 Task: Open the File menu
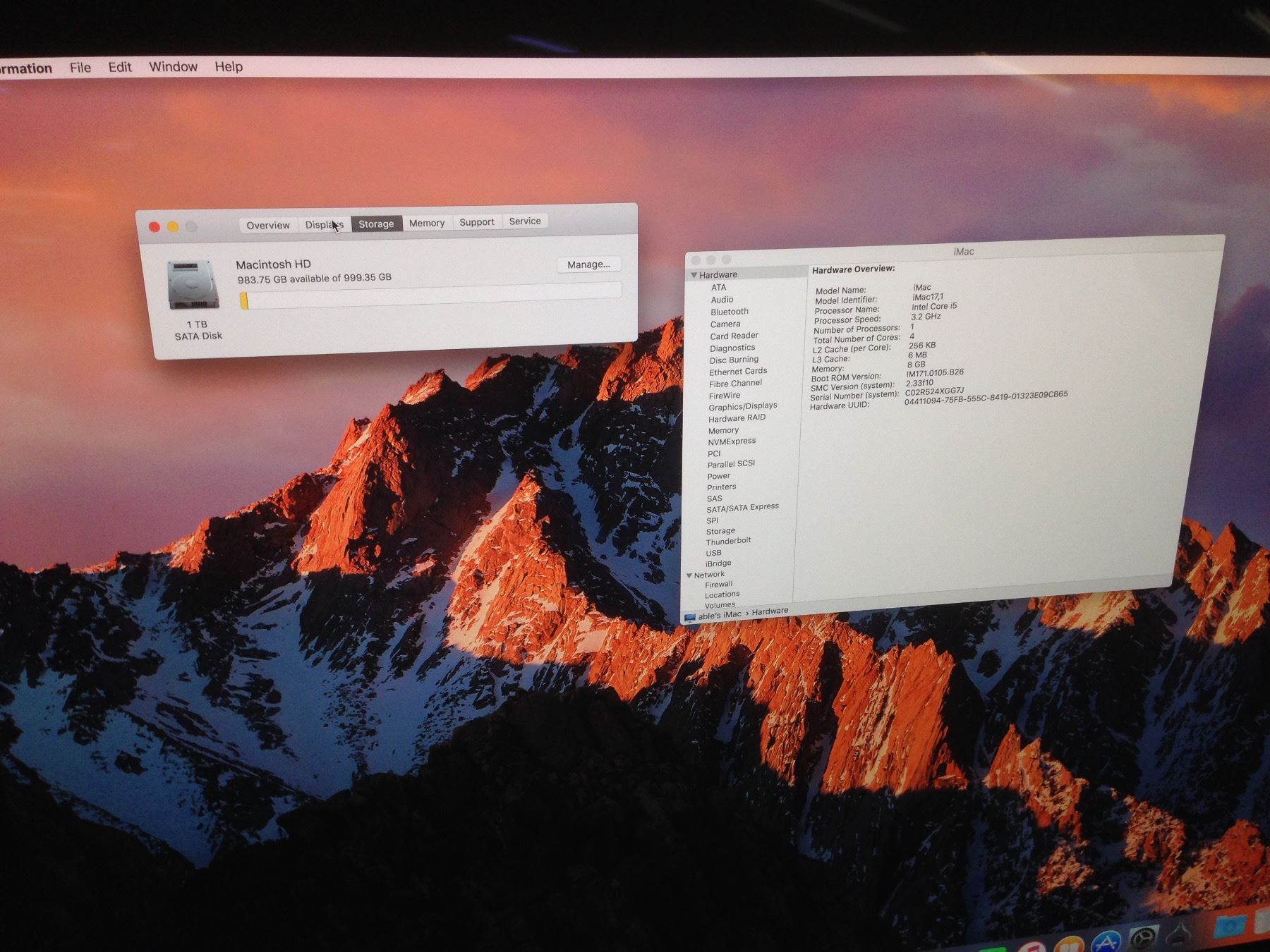click(80, 68)
